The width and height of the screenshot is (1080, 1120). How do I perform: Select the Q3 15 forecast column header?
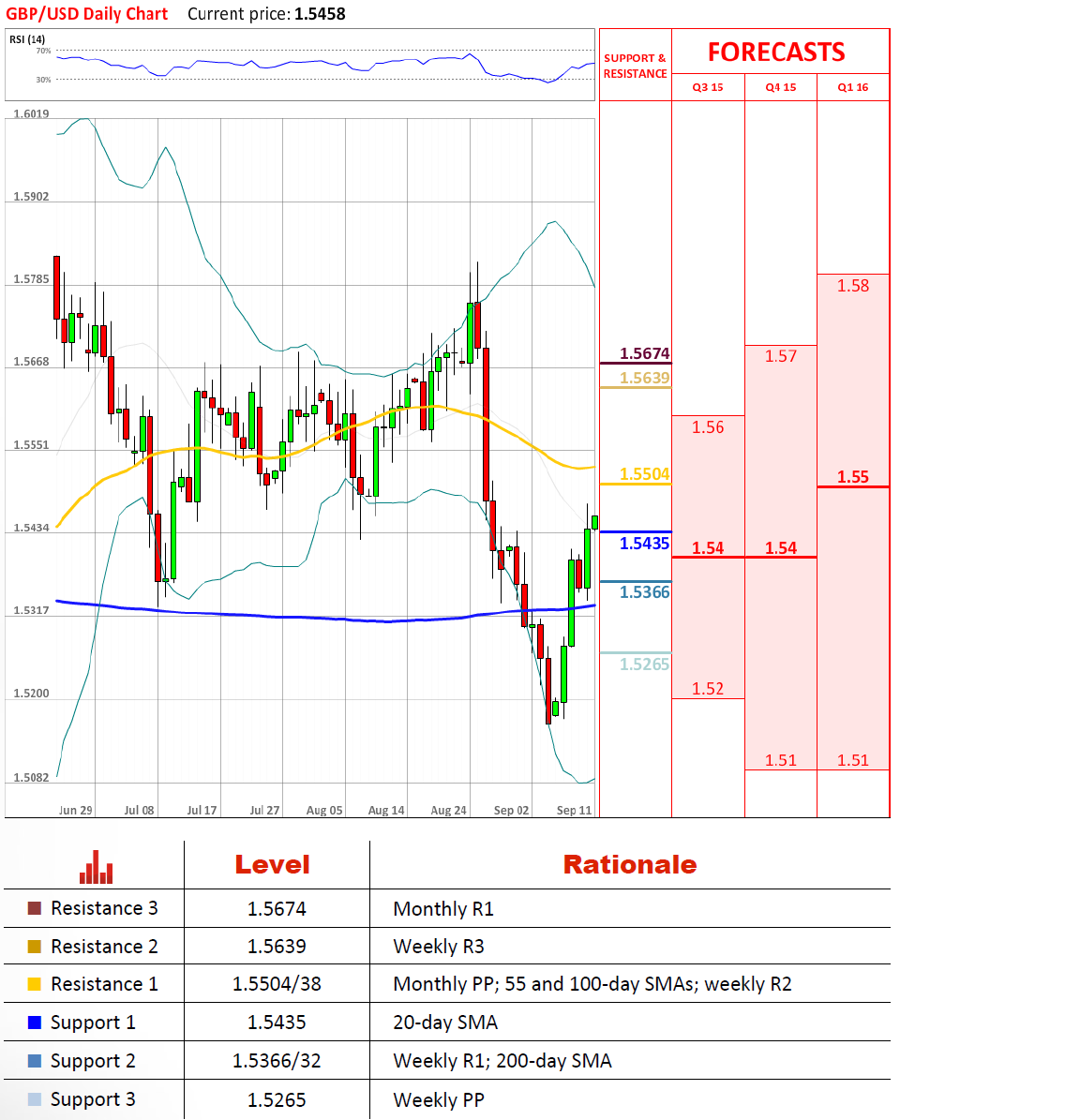[x=708, y=87]
